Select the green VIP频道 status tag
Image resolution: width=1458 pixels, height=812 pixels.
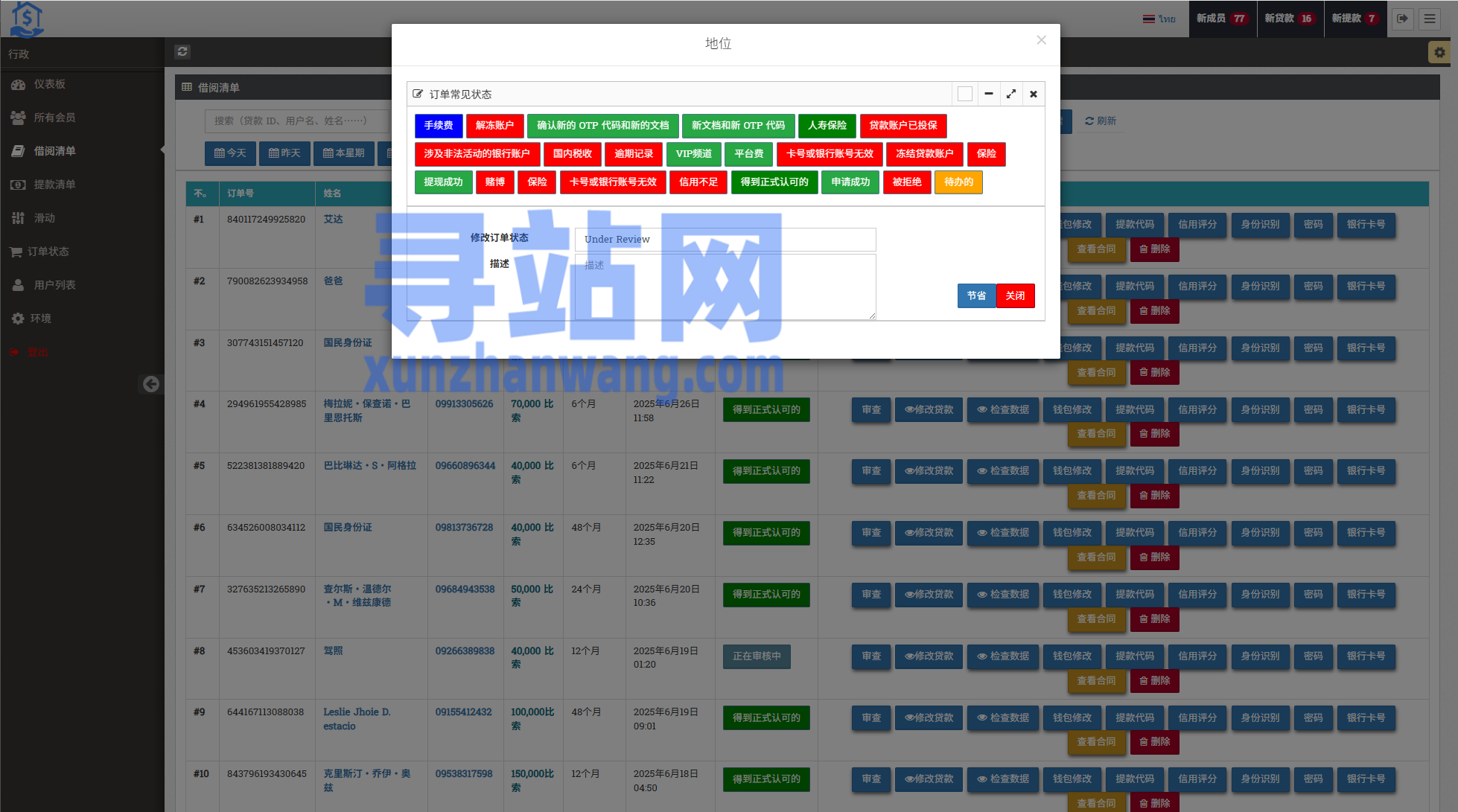(693, 153)
